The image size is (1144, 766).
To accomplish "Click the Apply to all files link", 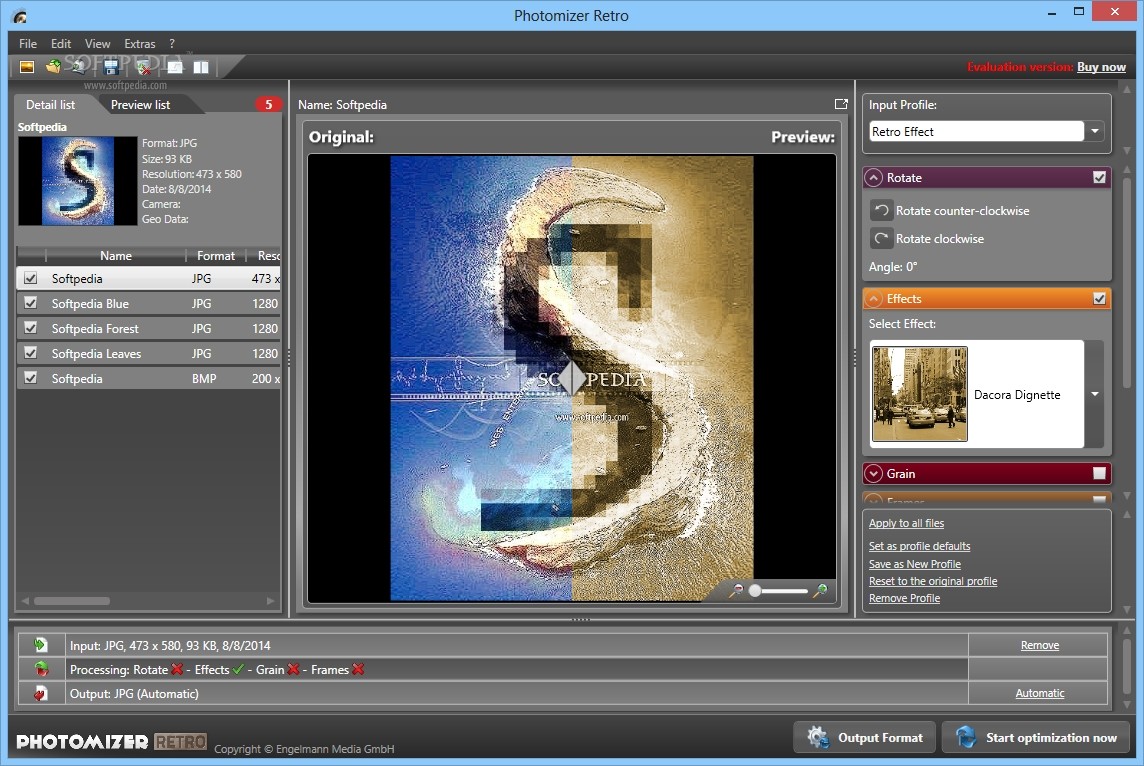I will click(x=906, y=523).
